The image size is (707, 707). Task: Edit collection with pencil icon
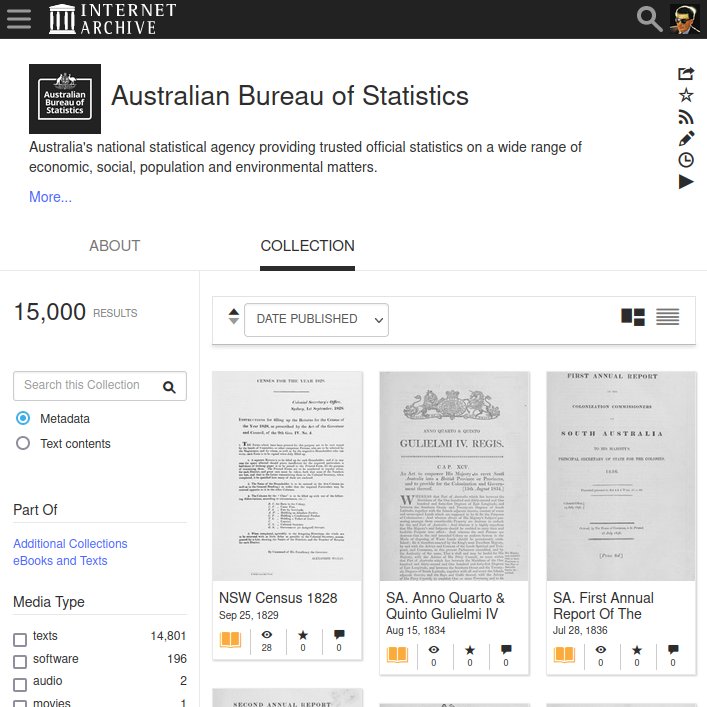coord(686,138)
